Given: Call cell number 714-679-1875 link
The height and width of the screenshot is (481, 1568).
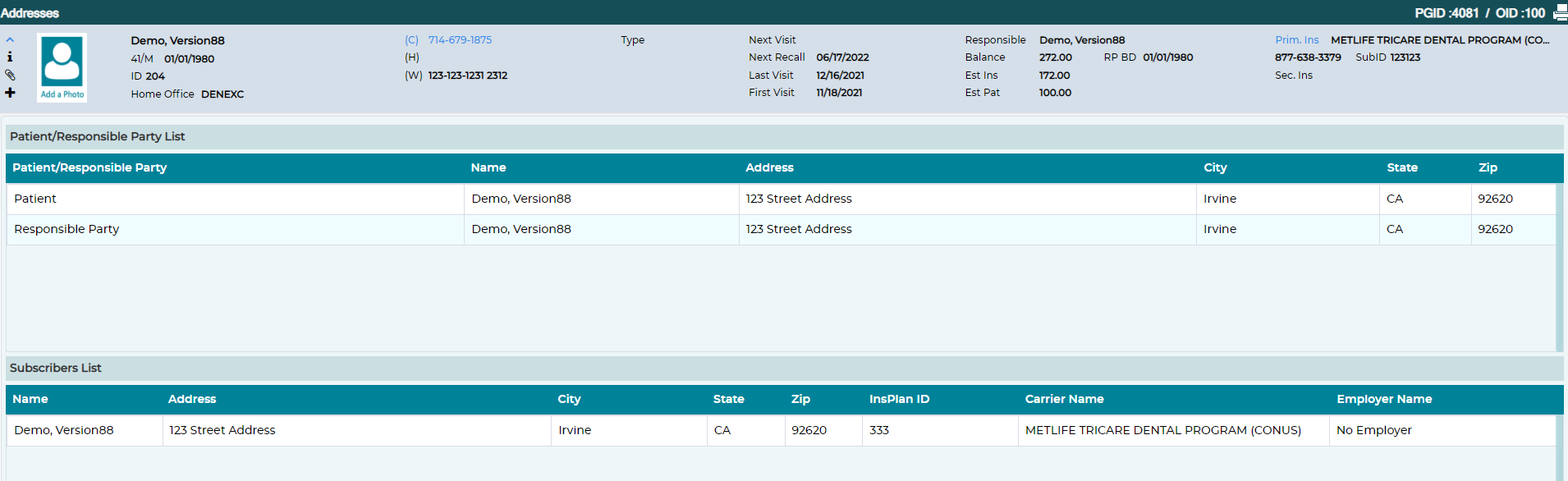Looking at the screenshot, I should tap(460, 39).
